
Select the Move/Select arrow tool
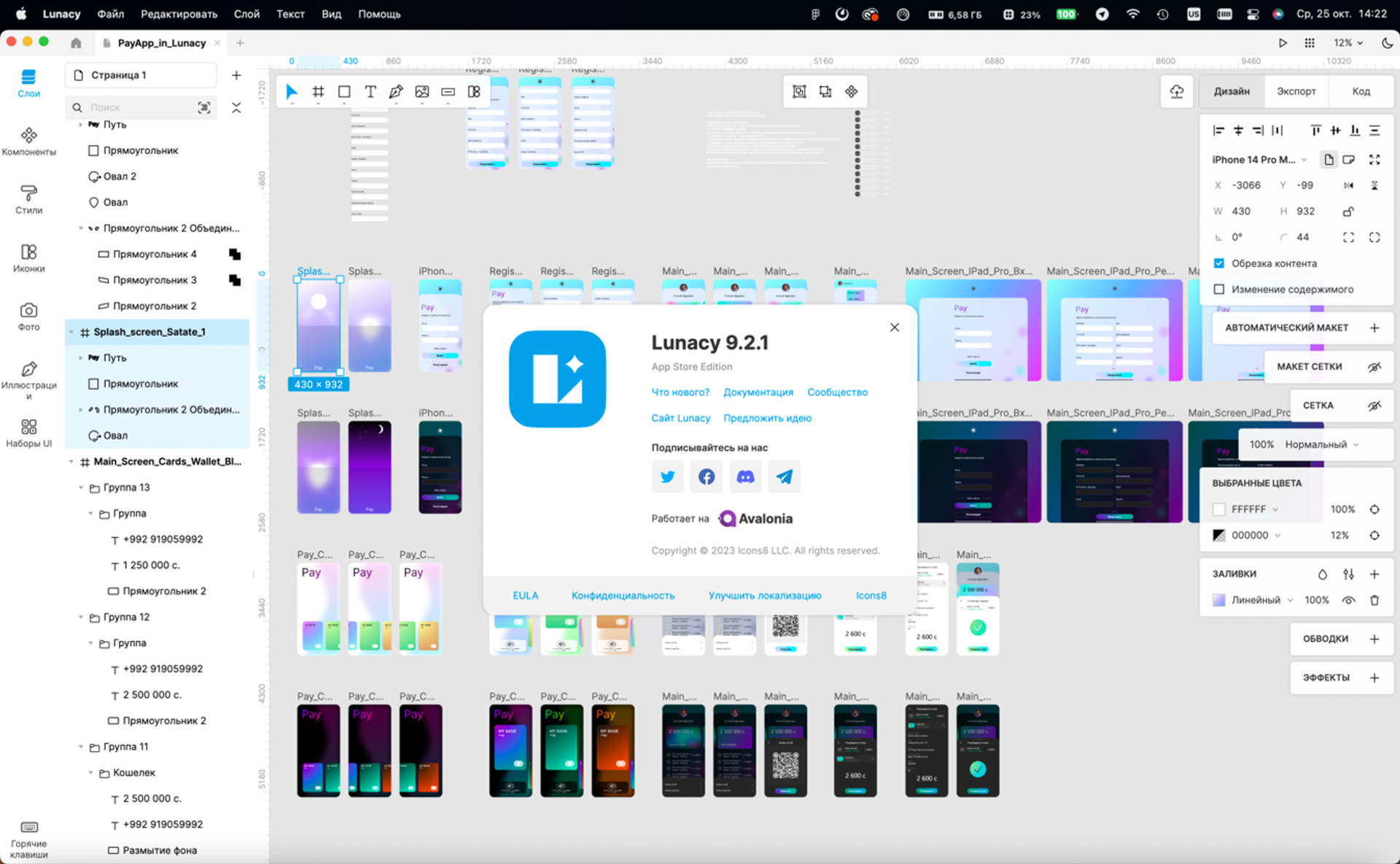[x=292, y=92]
